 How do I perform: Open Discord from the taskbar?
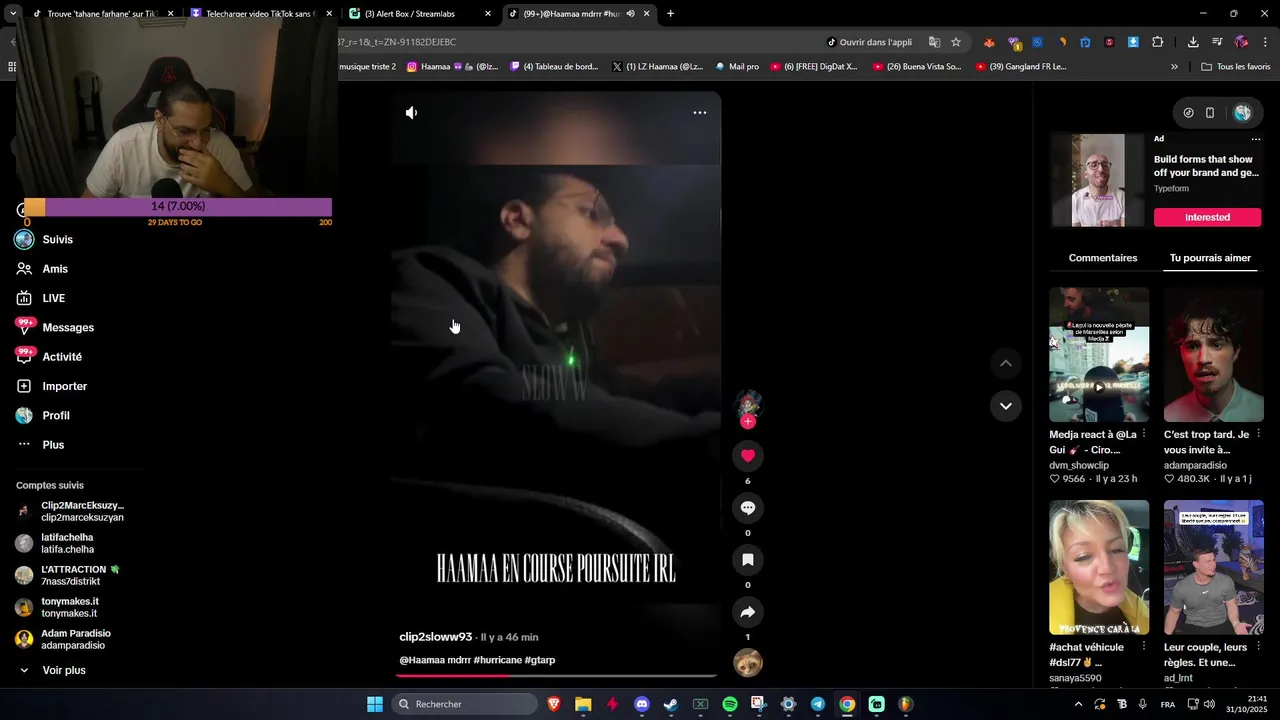pyautogui.click(x=642, y=704)
